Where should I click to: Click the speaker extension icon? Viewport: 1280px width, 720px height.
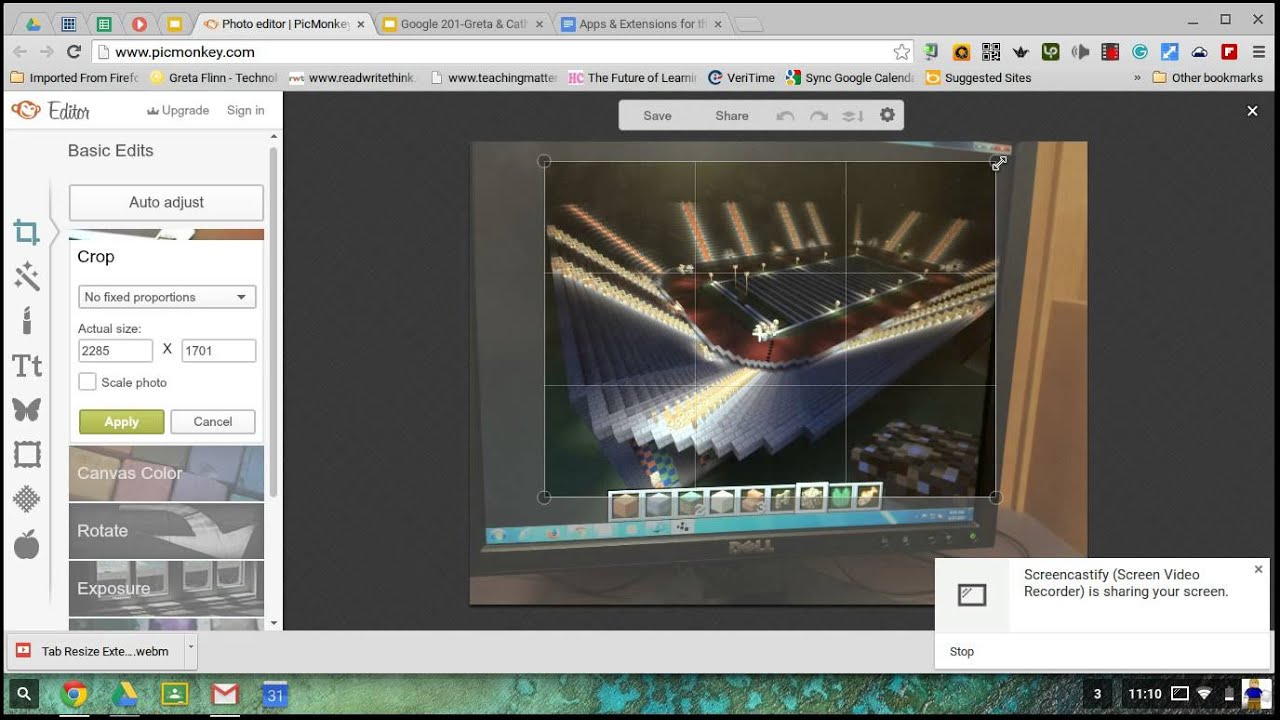[x=1080, y=52]
